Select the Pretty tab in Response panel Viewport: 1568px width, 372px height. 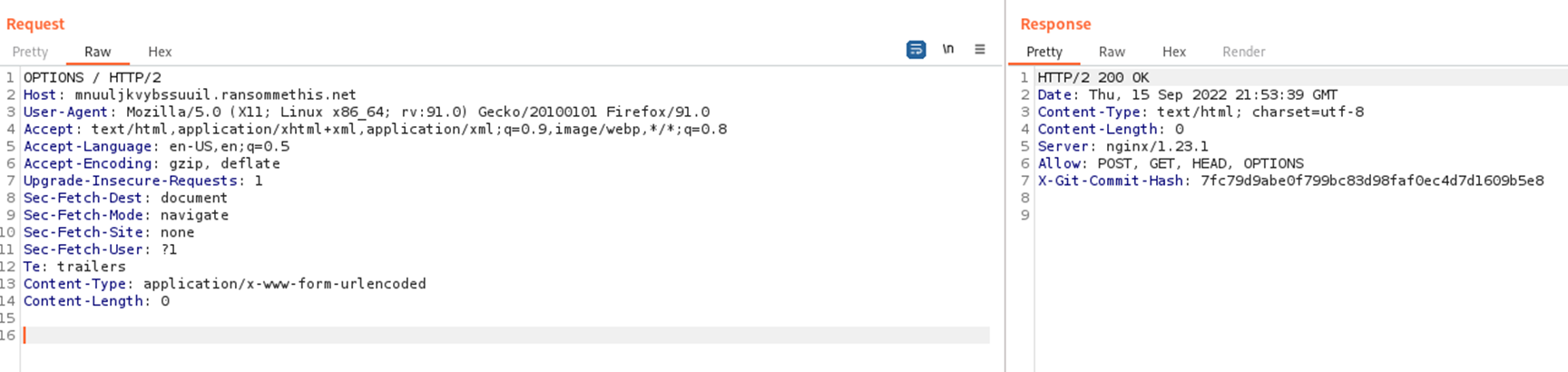point(1044,52)
